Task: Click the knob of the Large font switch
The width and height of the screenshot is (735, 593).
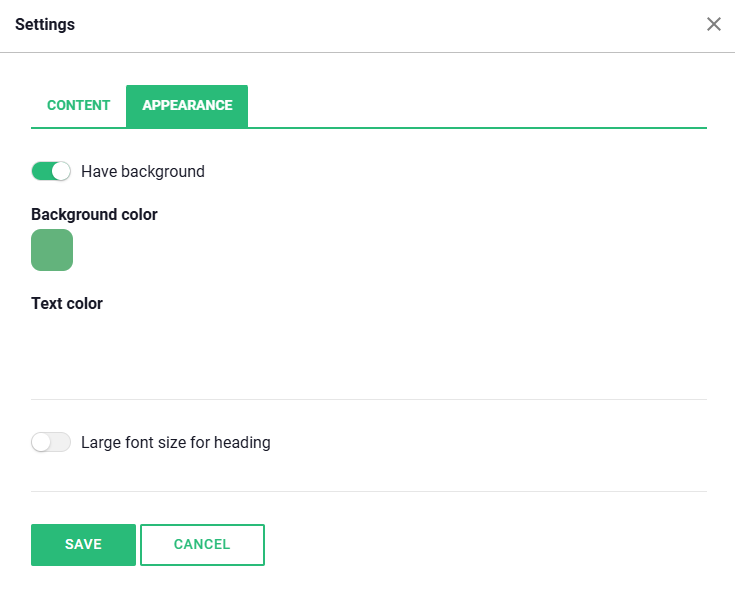Action: 41,442
